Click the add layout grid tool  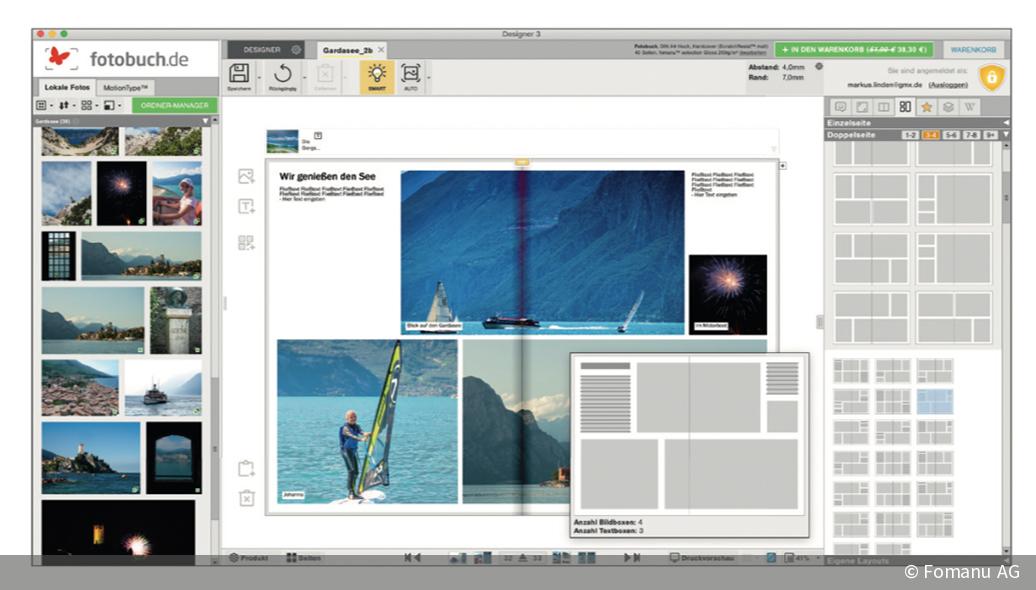246,242
